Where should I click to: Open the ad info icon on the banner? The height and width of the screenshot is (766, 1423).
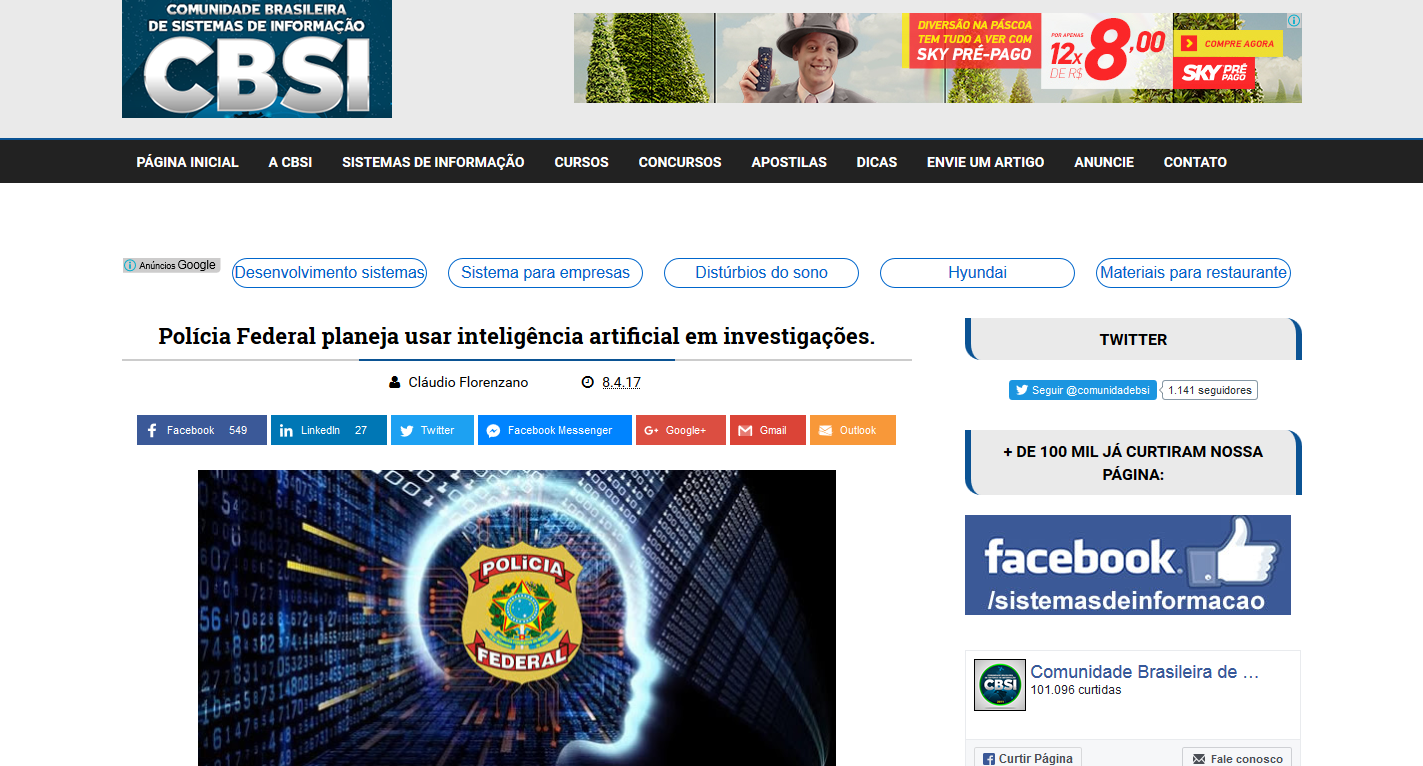[x=1293, y=21]
